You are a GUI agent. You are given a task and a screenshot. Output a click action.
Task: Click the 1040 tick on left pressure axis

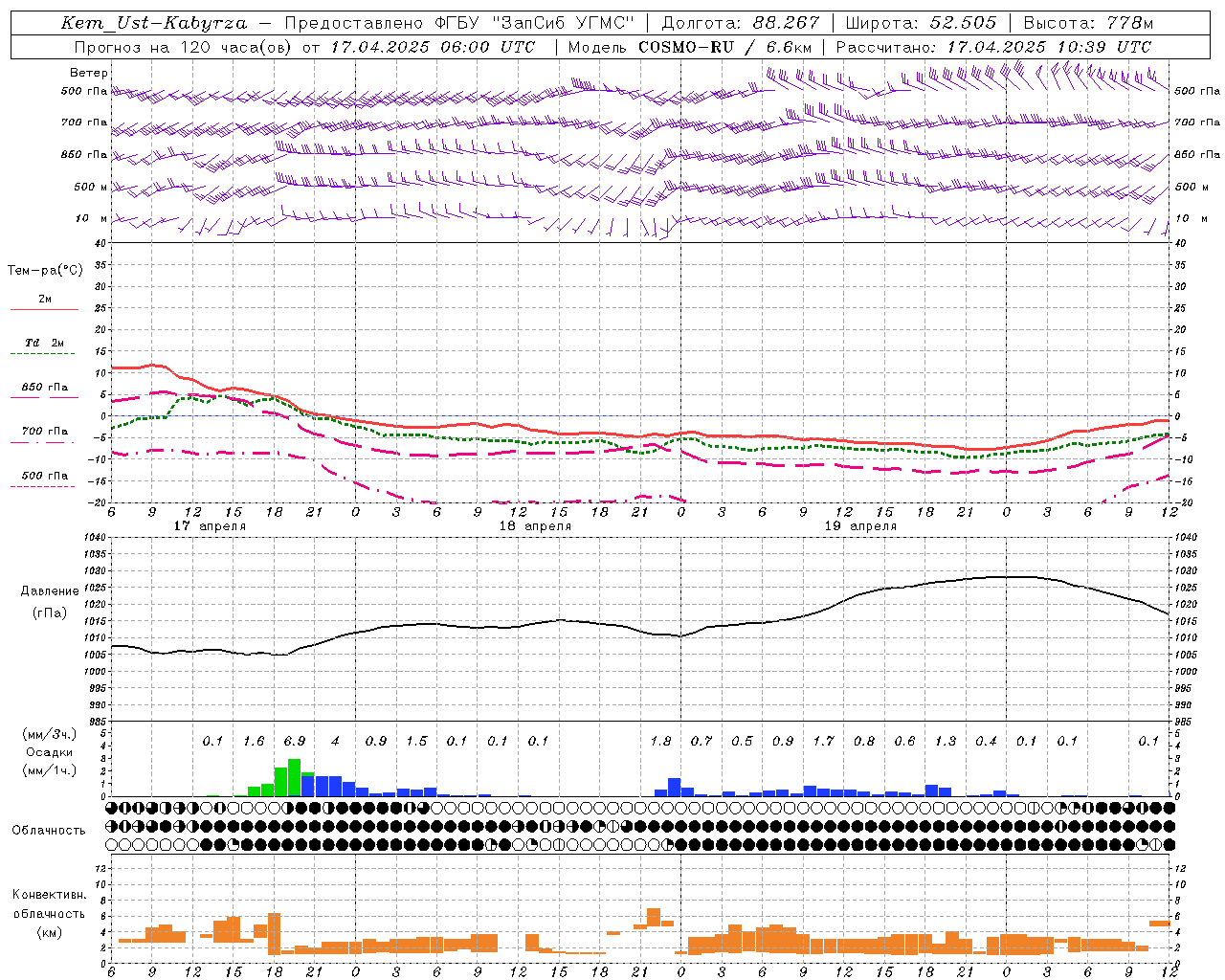[x=93, y=537]
